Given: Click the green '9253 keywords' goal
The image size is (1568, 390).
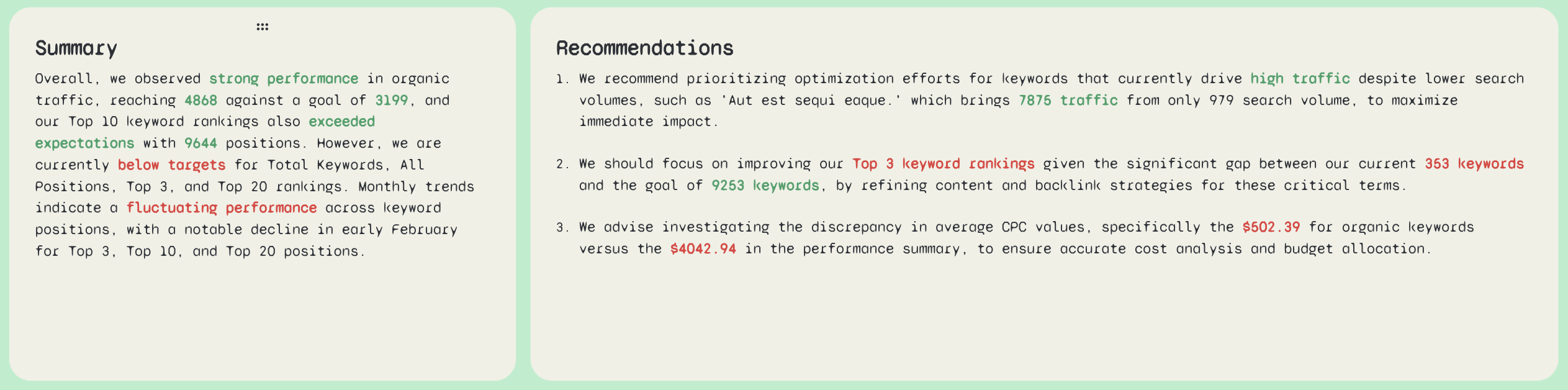Looking at the screenshot, I should [765, 186].
